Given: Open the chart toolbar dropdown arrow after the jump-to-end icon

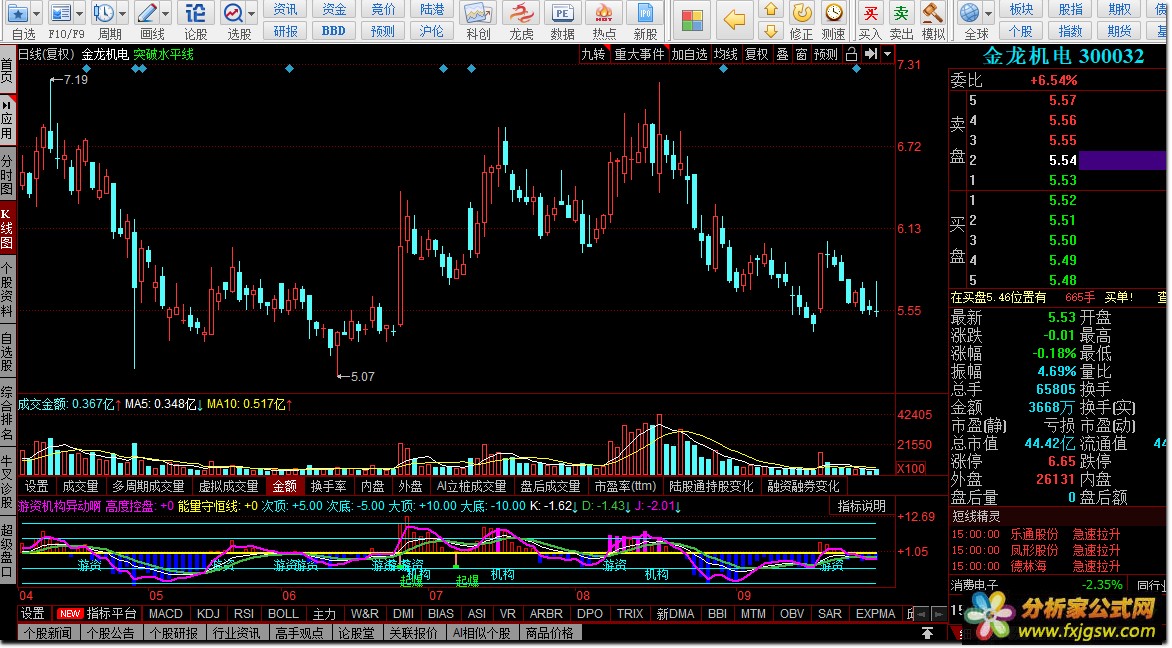Looking at the screenshot, I should (x=887, y=54).
